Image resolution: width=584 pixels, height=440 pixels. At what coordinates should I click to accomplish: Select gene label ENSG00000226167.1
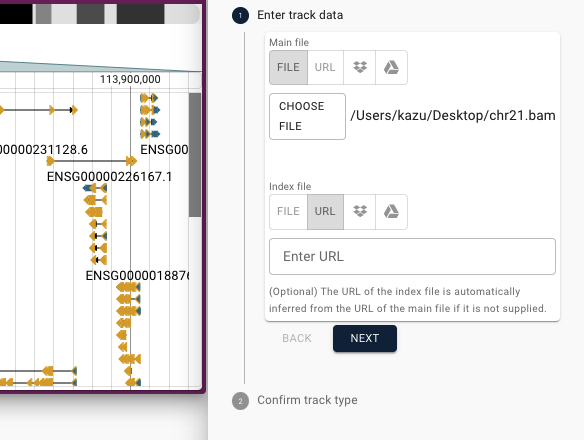coord(110,177)
